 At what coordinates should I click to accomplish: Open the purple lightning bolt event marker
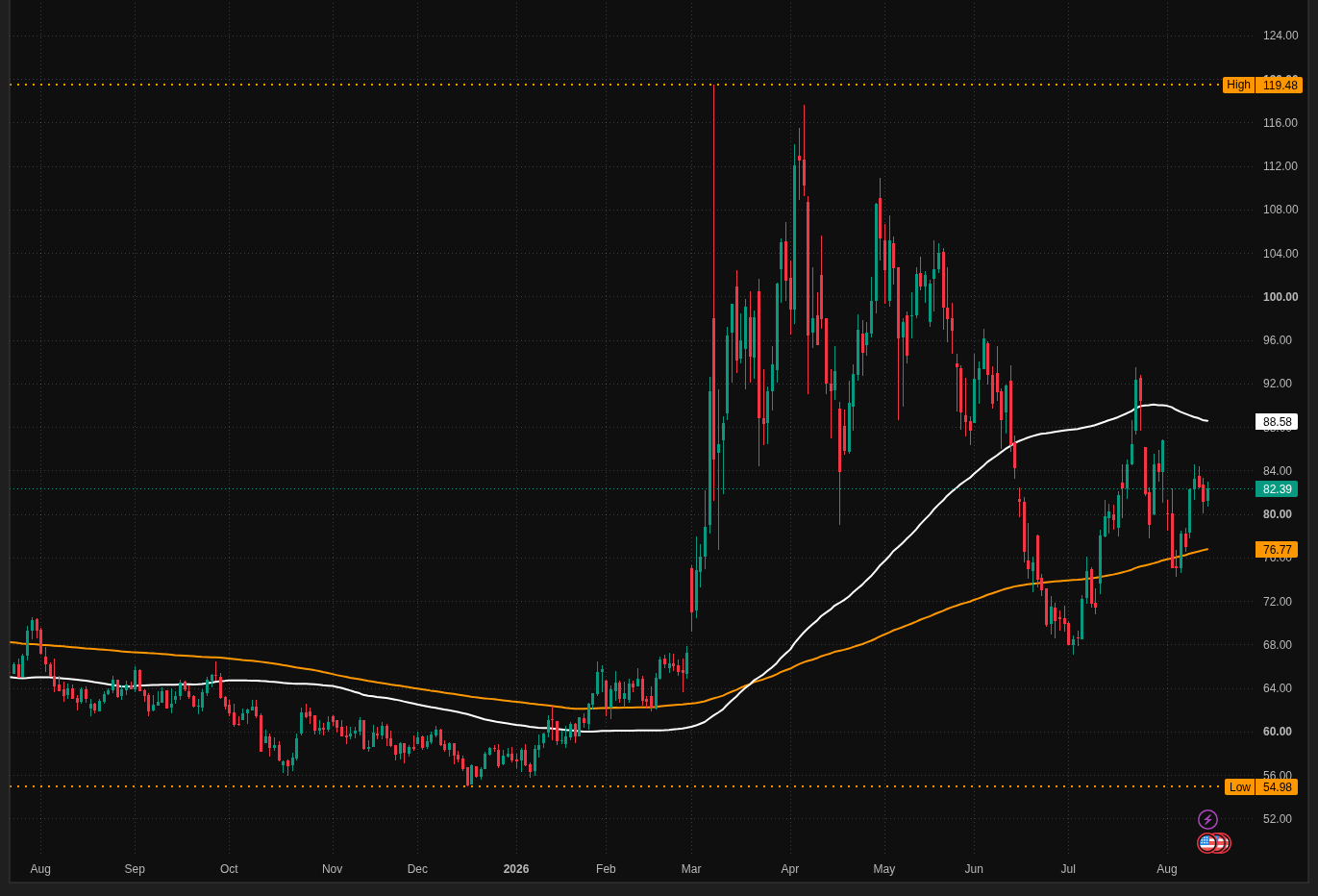point(1207,819)
